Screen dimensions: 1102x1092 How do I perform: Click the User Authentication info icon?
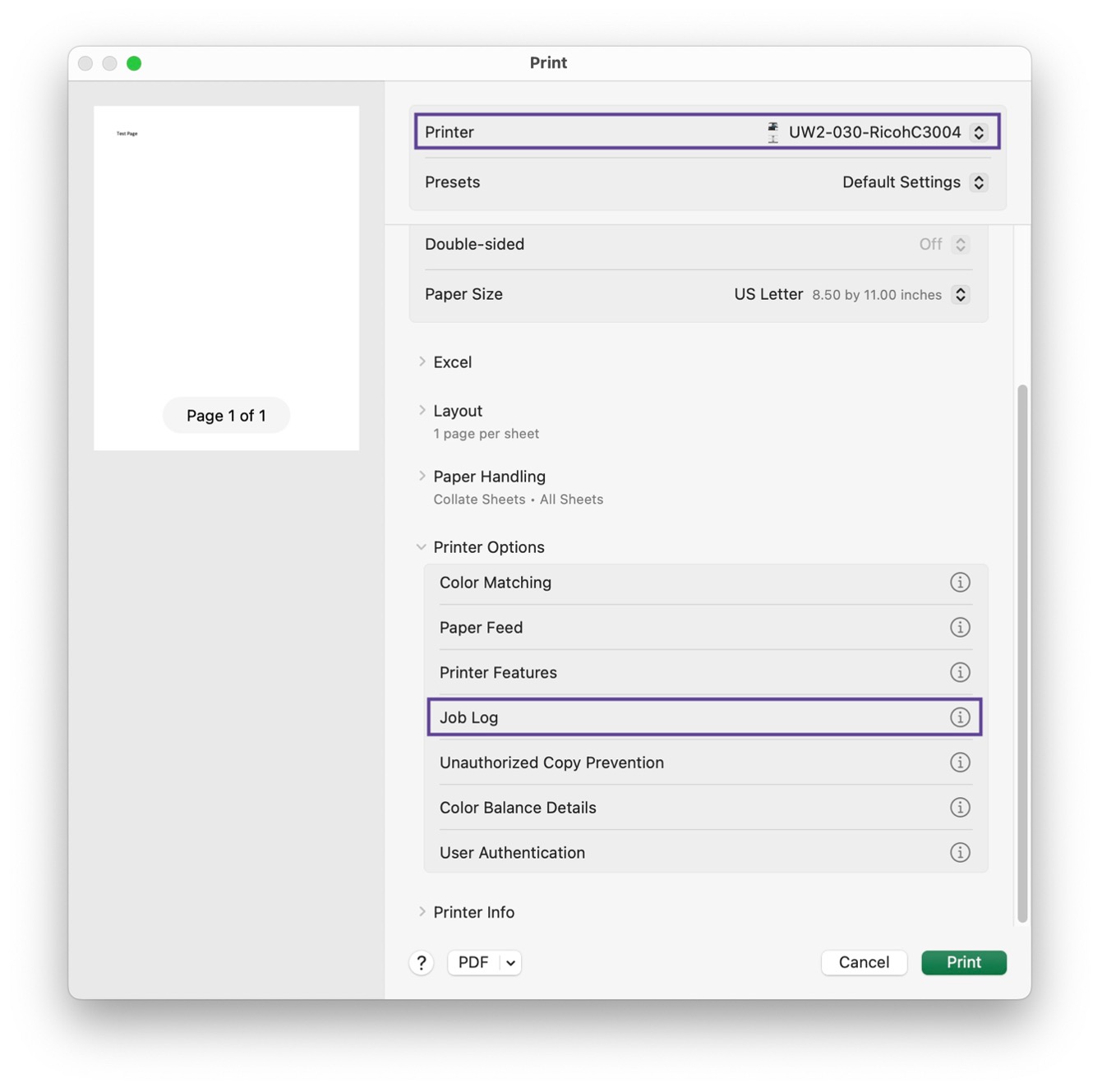(960, 852)
